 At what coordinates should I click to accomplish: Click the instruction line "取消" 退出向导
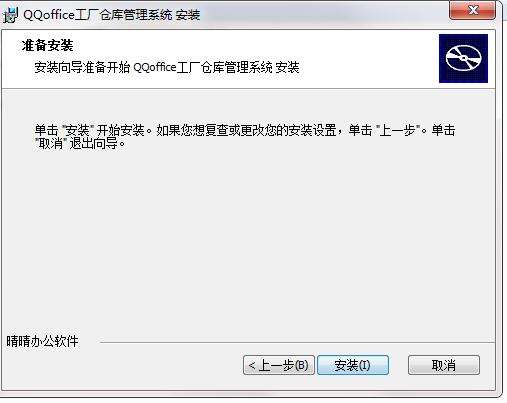[x=80, y=144]
